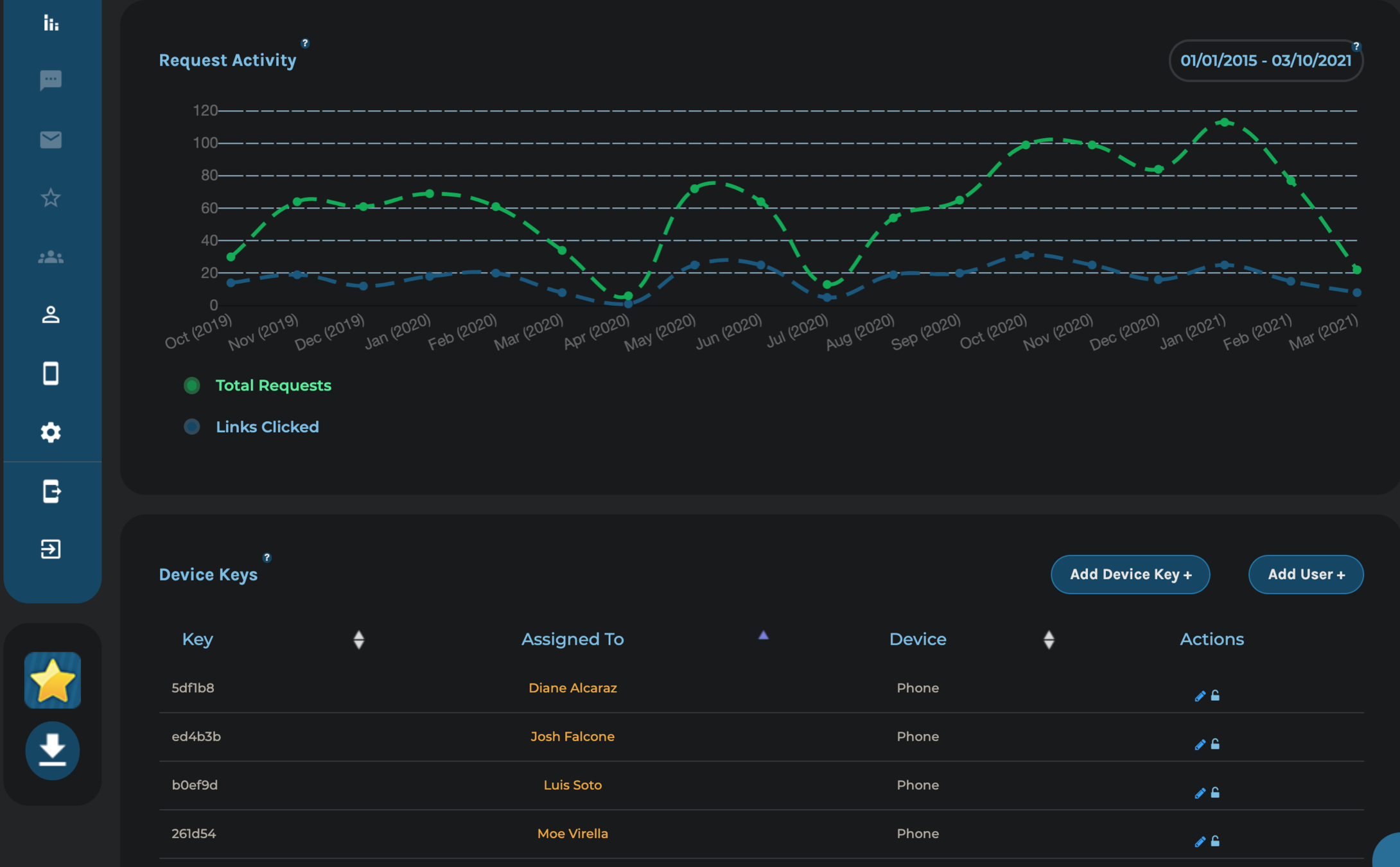Open the analytics bar chart sidebar icon
1400x867 pixels.
51,23
